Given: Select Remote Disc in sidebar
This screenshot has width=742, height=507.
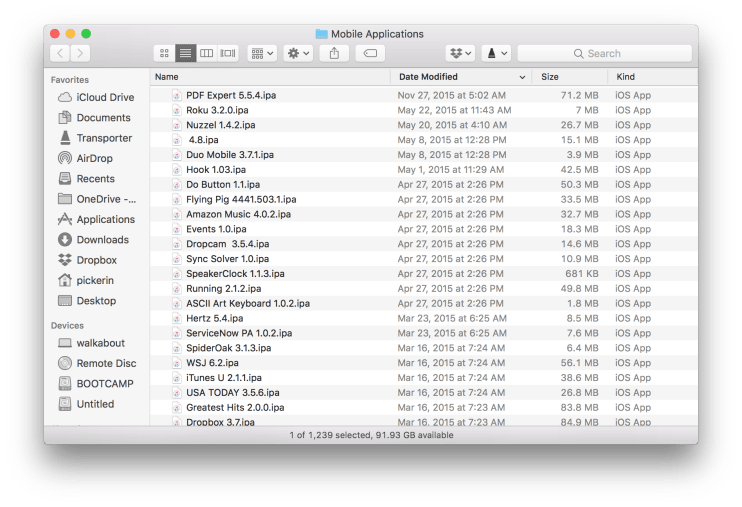Looking at the screenshot, I should pos(97,363).
